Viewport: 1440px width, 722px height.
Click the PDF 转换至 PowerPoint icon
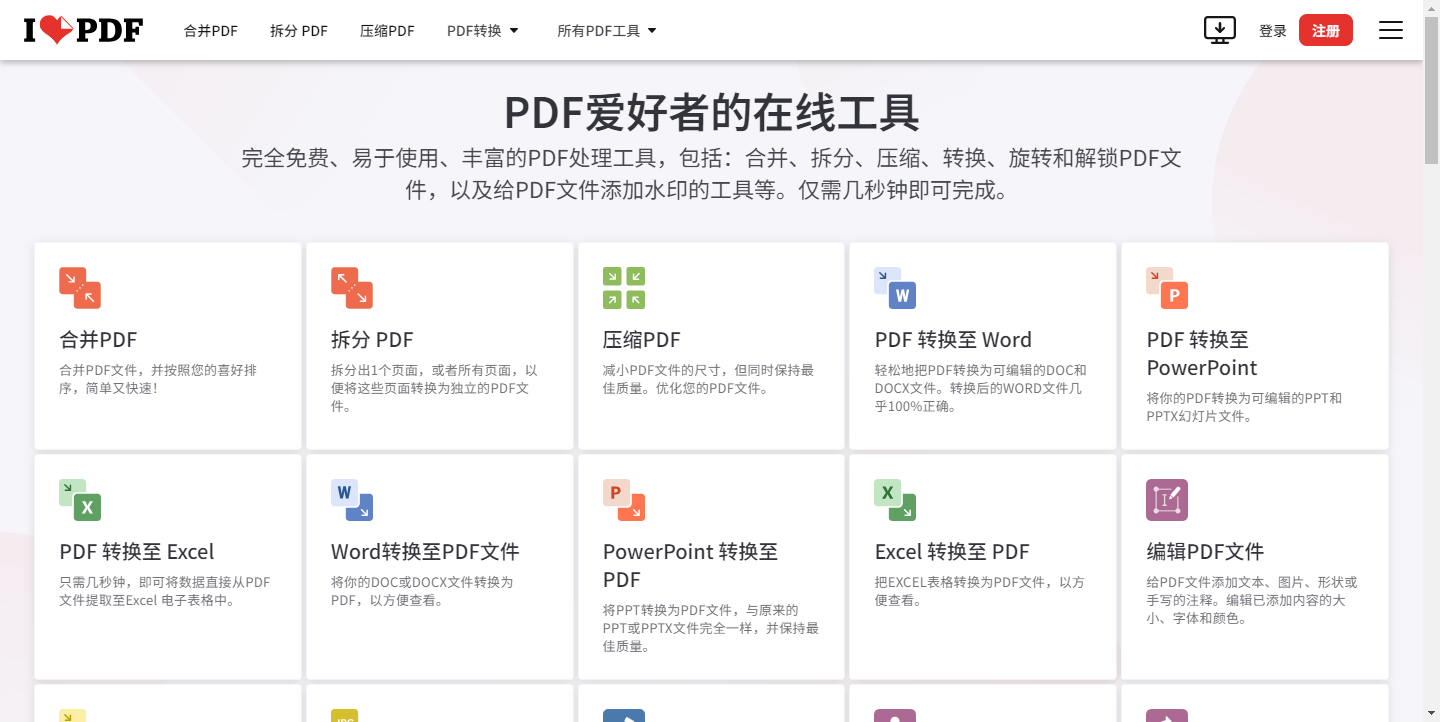tap(1167, 288)
